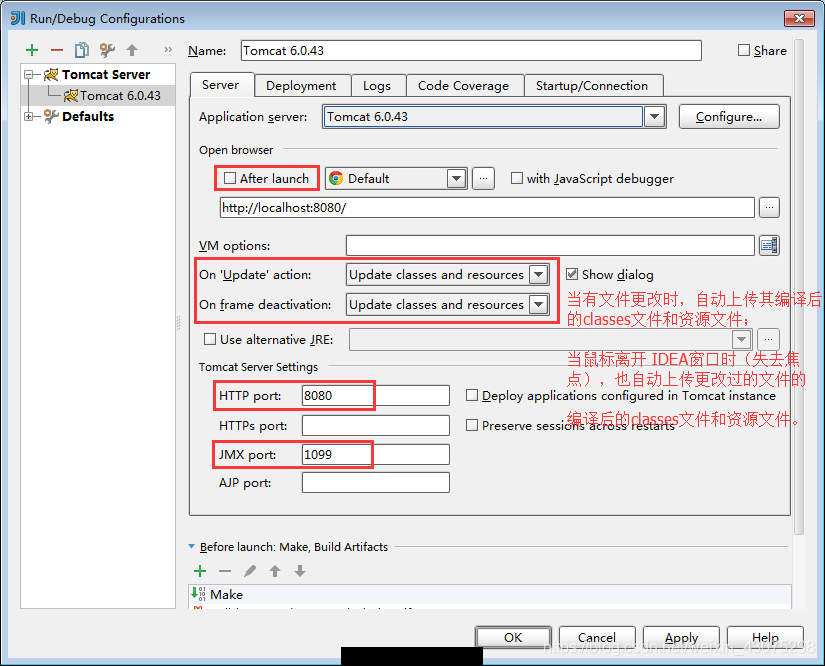Move before launch task up
Image resolution: width=825 pixels, height=666 pixels.
pos(275,571)
